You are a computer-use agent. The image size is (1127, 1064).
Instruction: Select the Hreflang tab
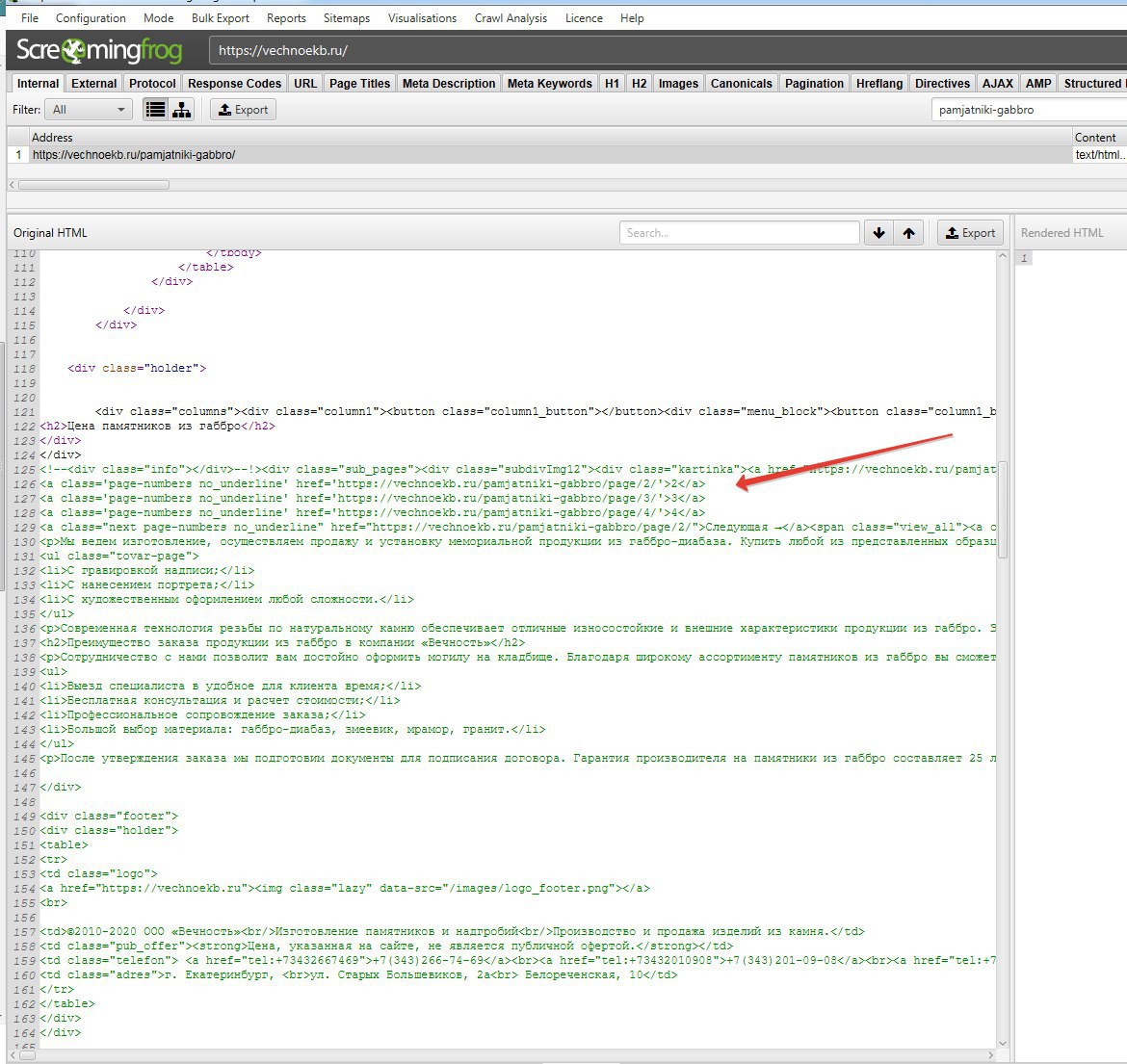coord(879,84)
